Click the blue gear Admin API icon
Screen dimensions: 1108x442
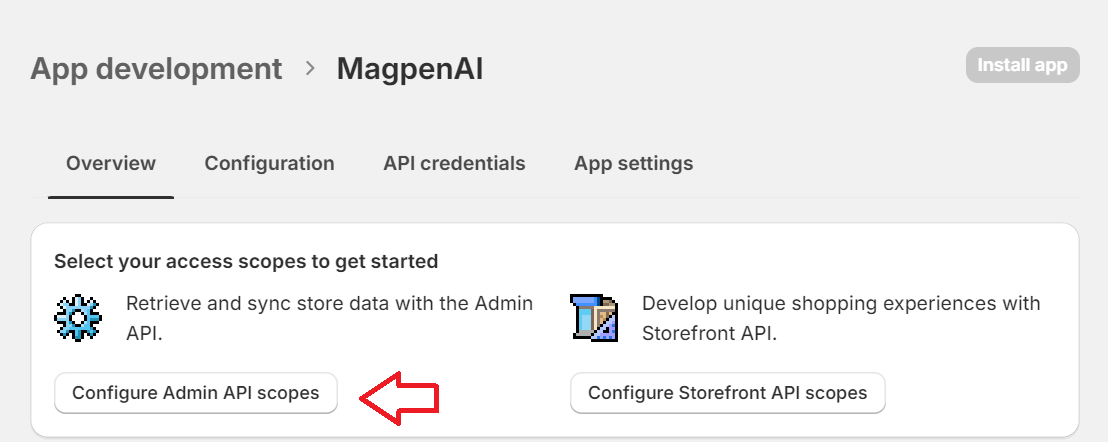pos(78,318)
